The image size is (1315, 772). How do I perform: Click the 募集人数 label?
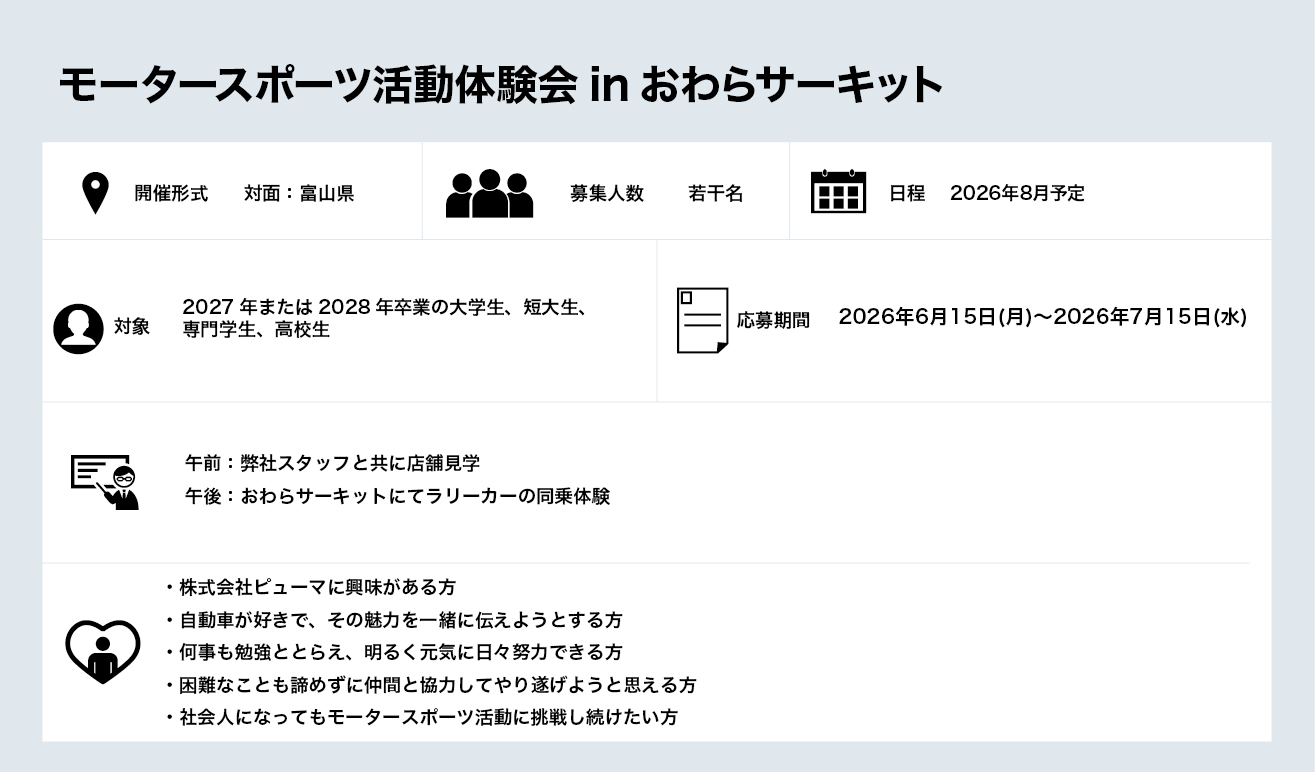coord(606,194)
